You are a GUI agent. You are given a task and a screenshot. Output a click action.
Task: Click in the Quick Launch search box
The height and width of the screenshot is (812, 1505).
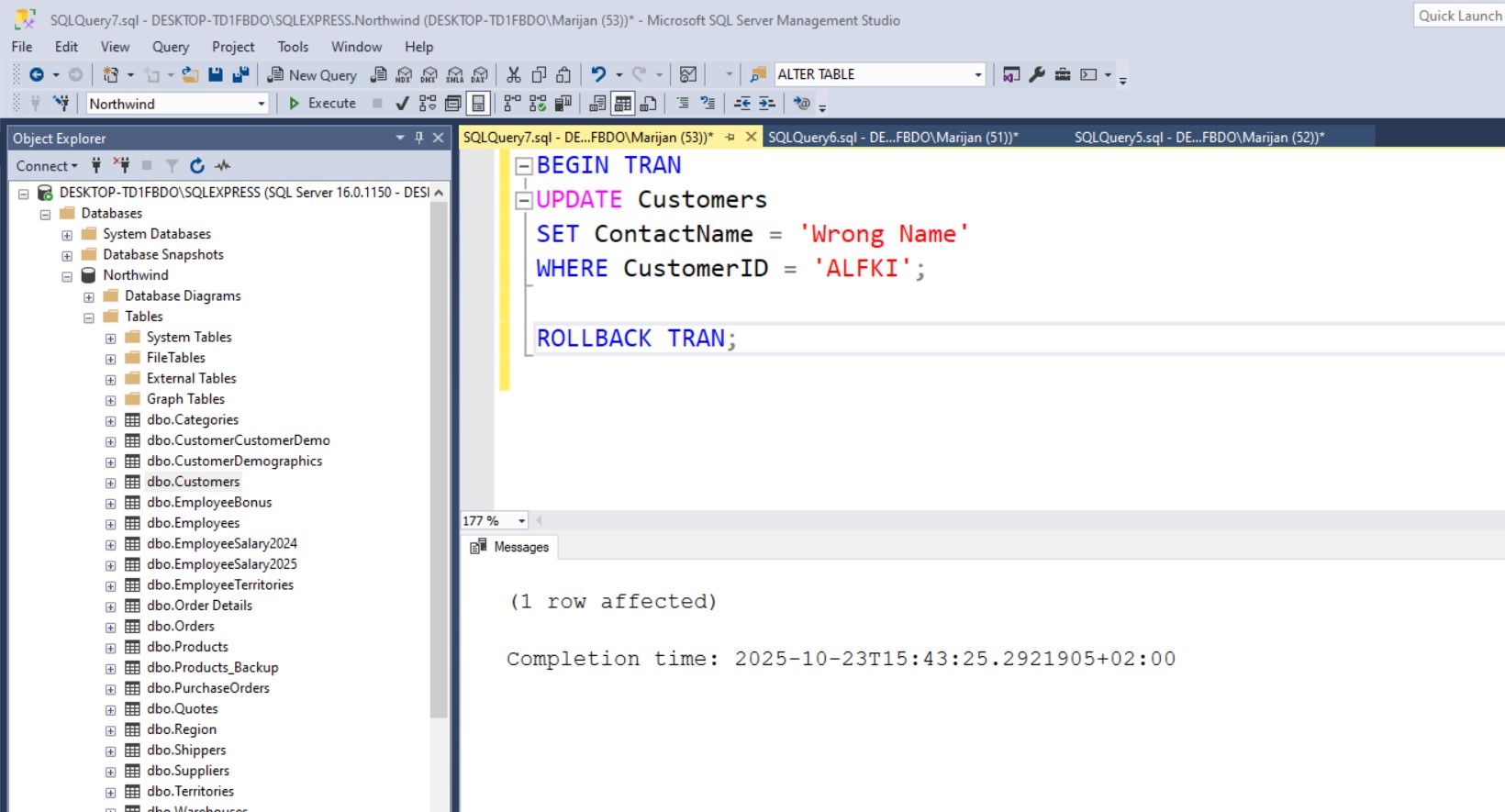[1458, 16]
